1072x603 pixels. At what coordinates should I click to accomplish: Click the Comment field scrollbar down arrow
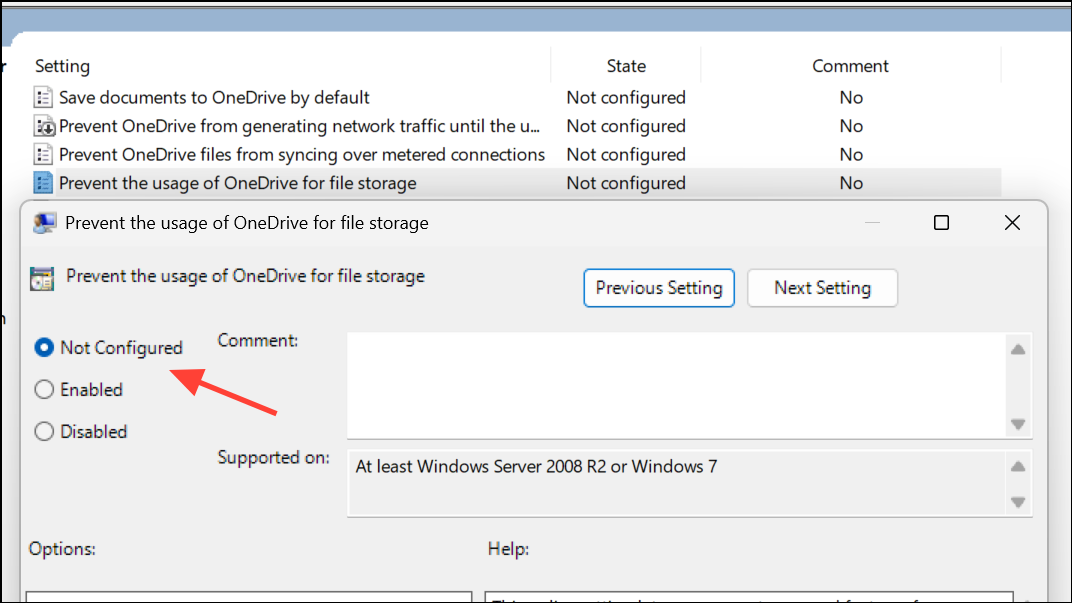(1018, 425)
